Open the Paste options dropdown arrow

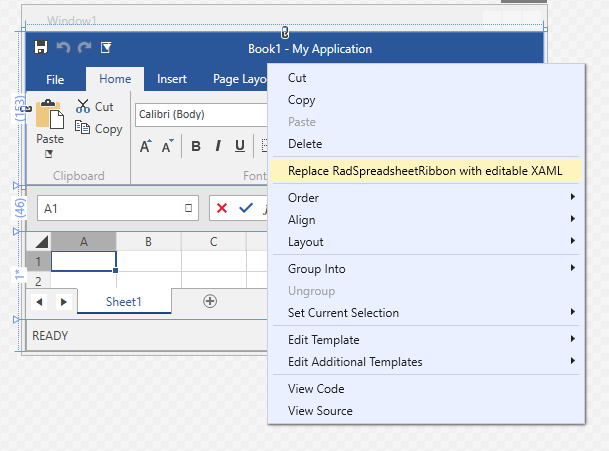pos(49,154)
